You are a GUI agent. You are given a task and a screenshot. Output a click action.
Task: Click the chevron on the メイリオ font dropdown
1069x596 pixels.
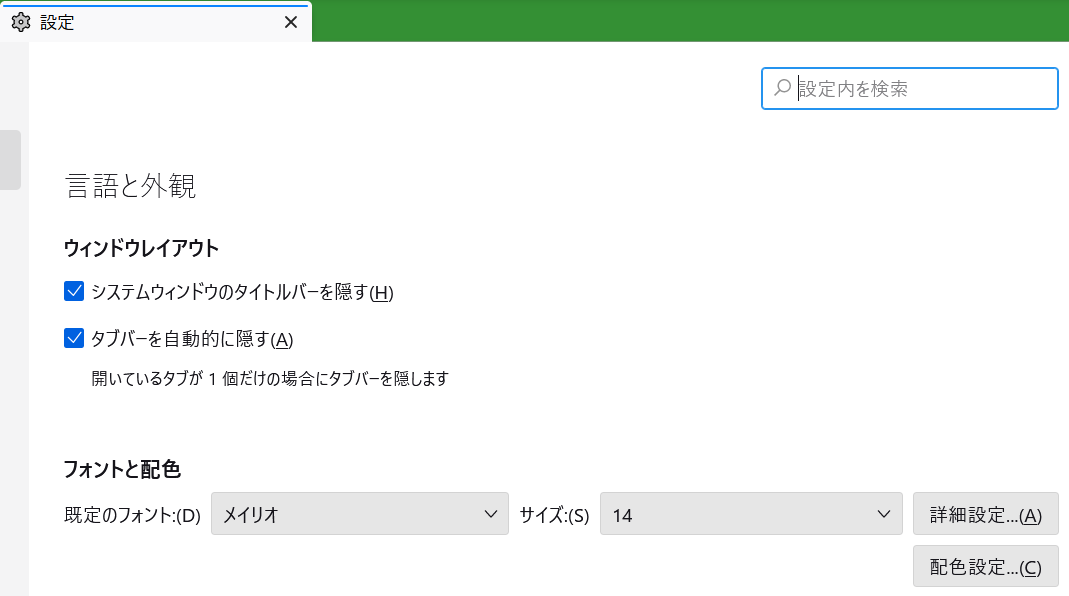coord(491,513)
